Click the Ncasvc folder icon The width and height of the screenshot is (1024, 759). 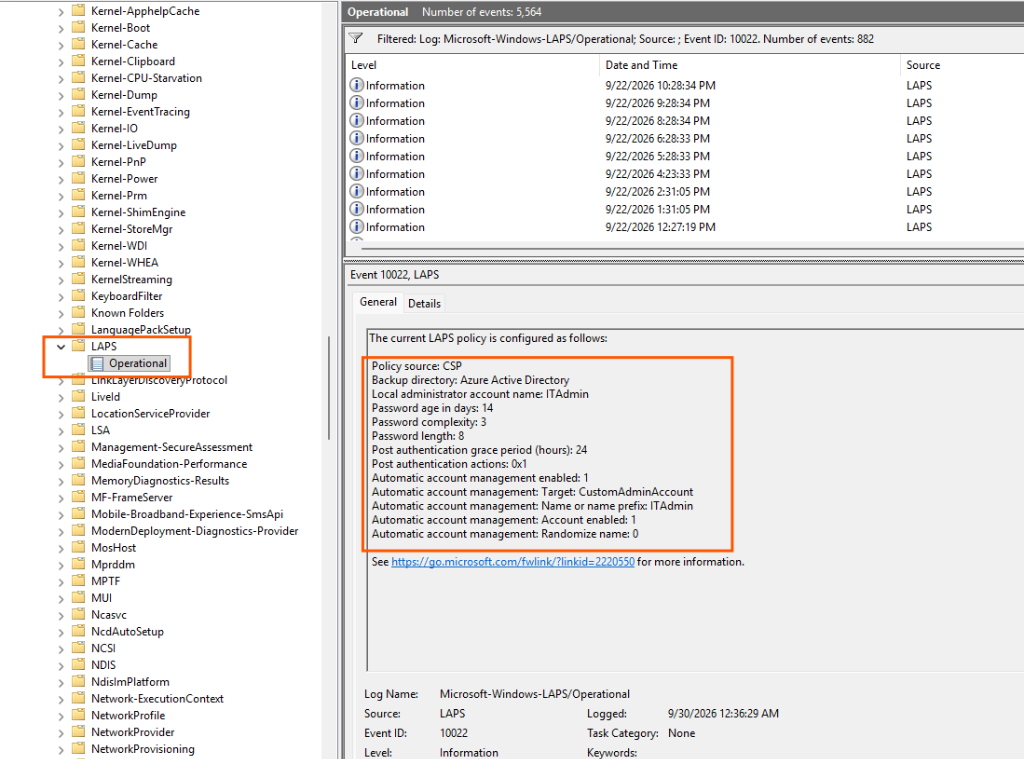point(78,615)
